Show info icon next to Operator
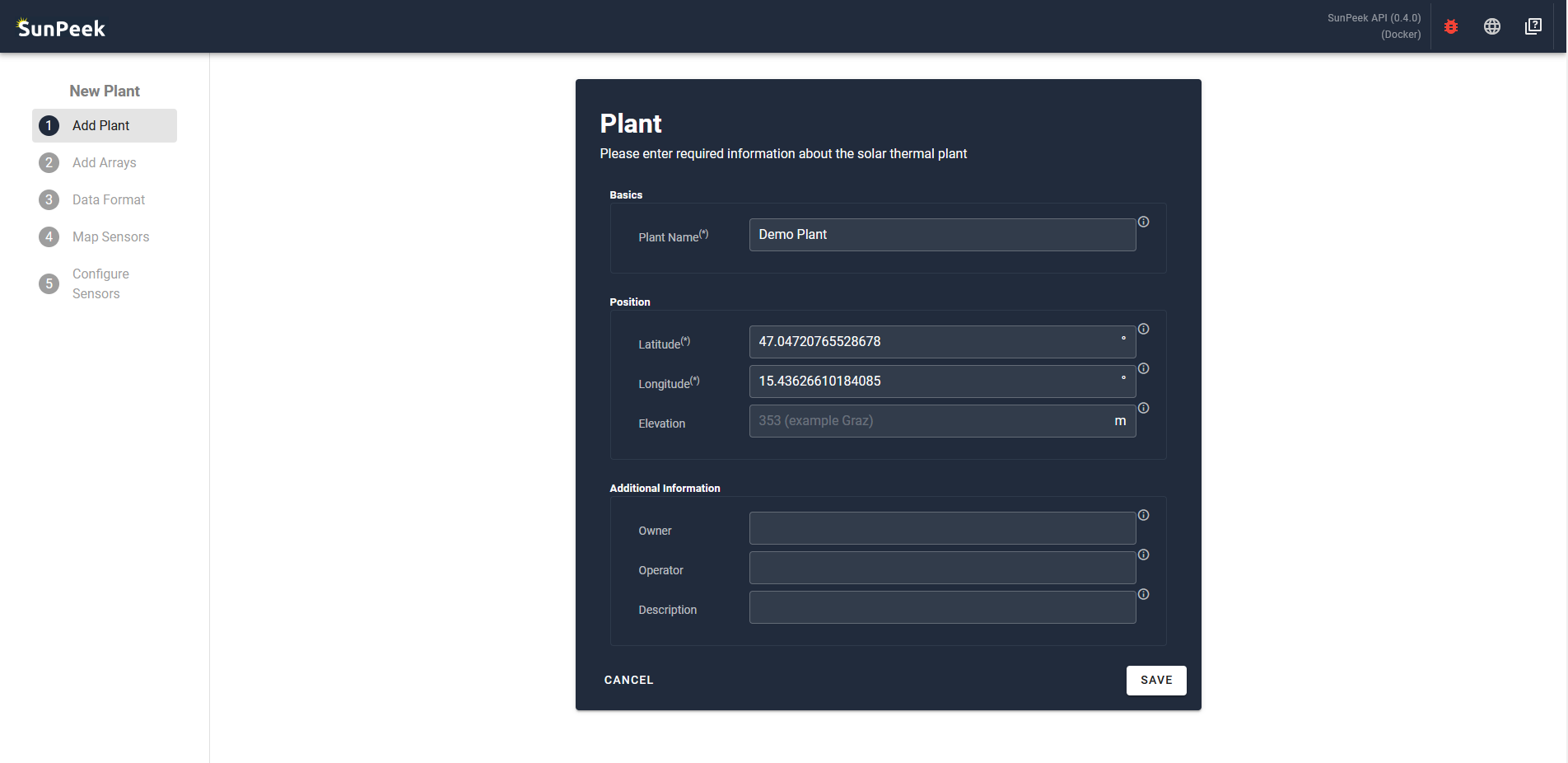Image resolution: width=1568 pixels, height=763 pixels. point(1143,555)
